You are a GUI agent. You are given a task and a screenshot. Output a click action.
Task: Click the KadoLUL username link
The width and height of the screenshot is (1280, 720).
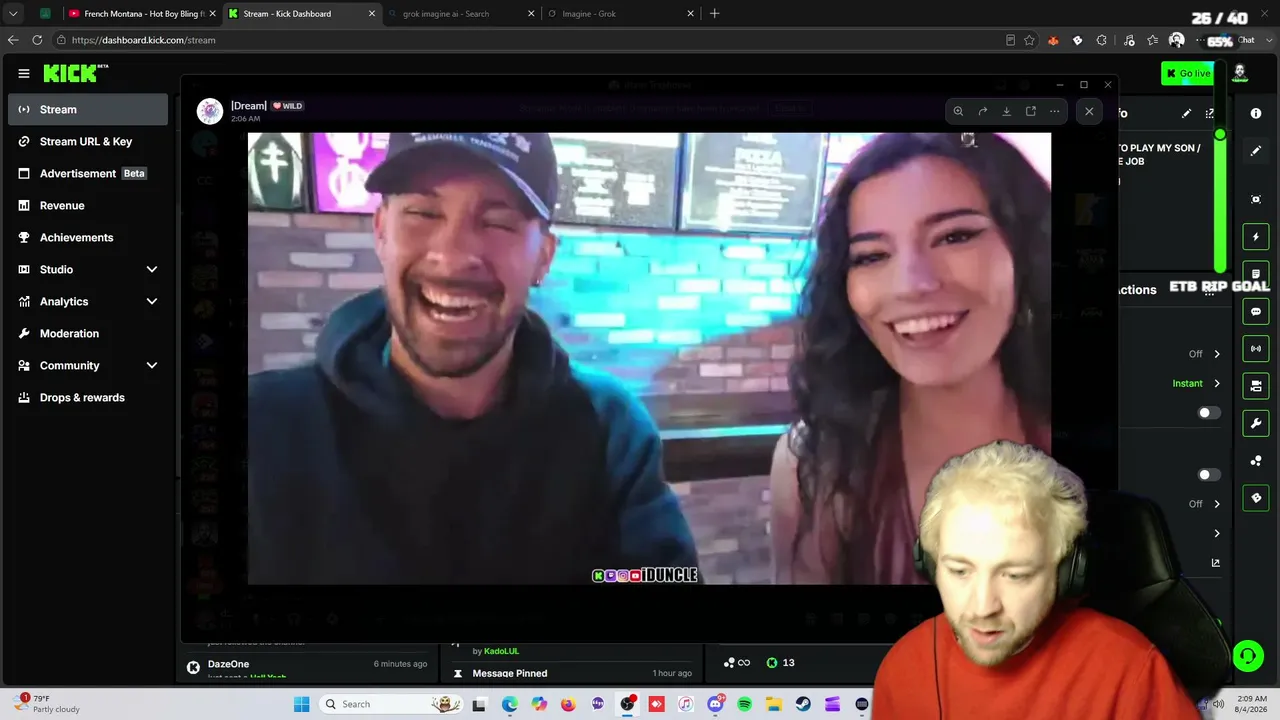pos(501,651)
